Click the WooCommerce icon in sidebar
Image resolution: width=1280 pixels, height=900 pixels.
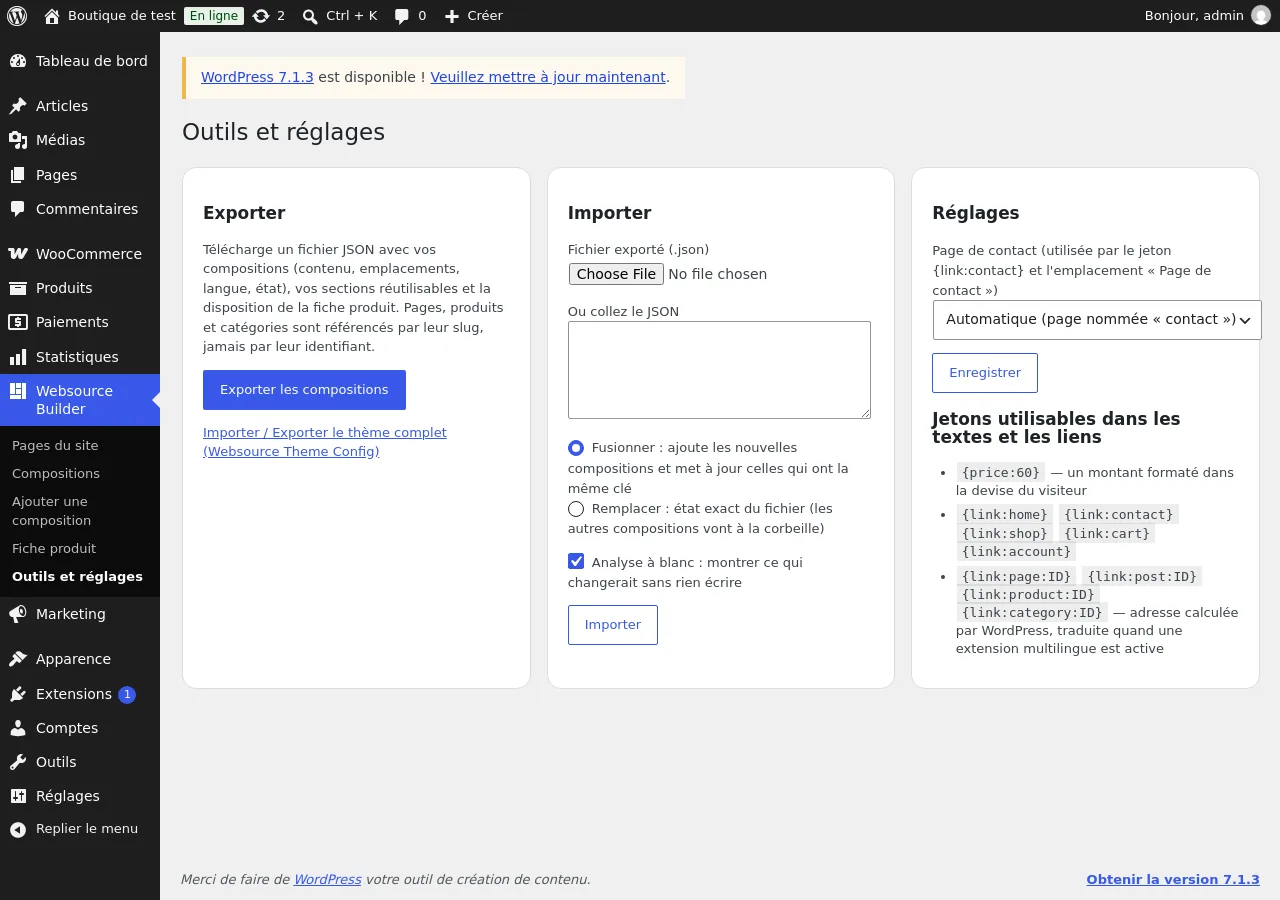click(x=18, y=254)
